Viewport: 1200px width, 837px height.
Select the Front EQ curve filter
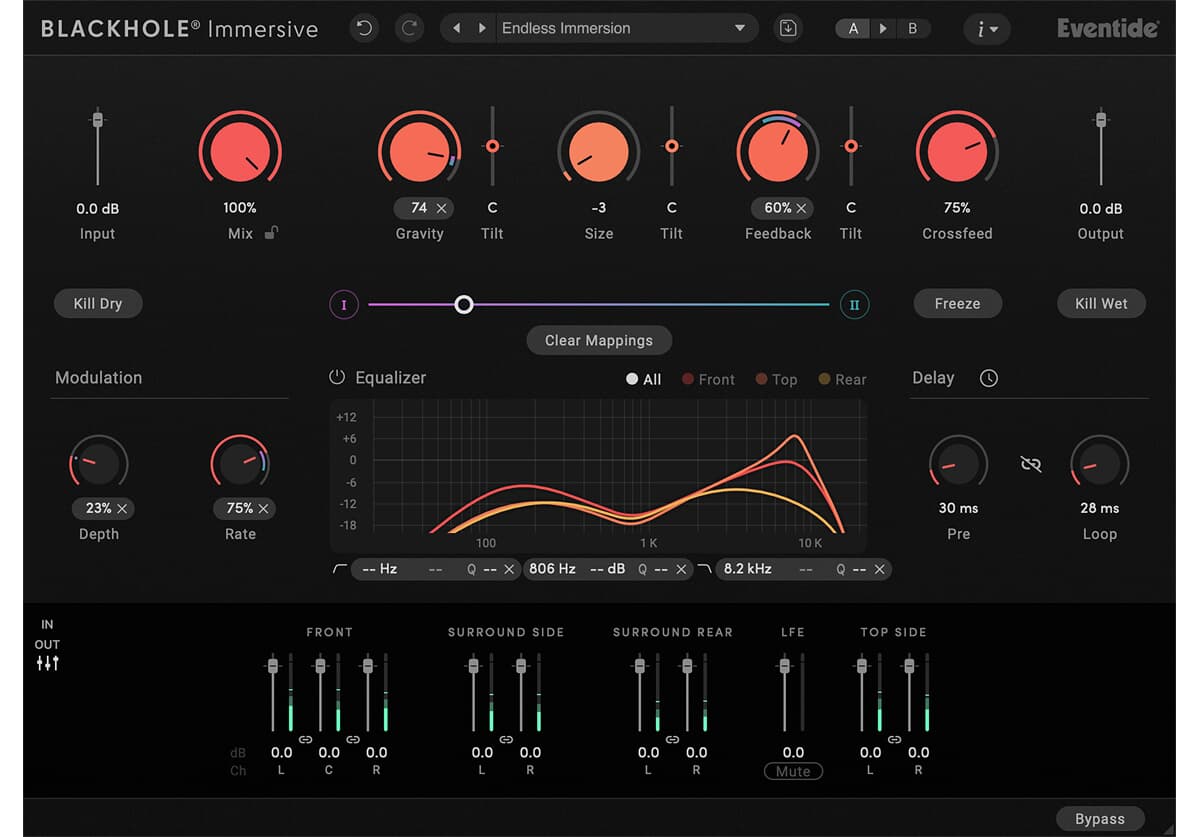tap(708, 379)
